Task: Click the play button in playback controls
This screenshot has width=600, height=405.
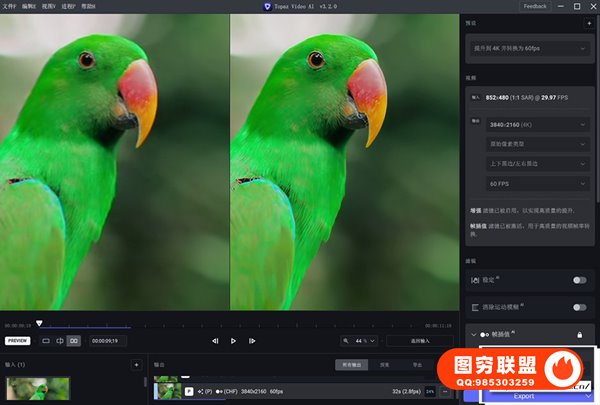Action: click(233, 341)
